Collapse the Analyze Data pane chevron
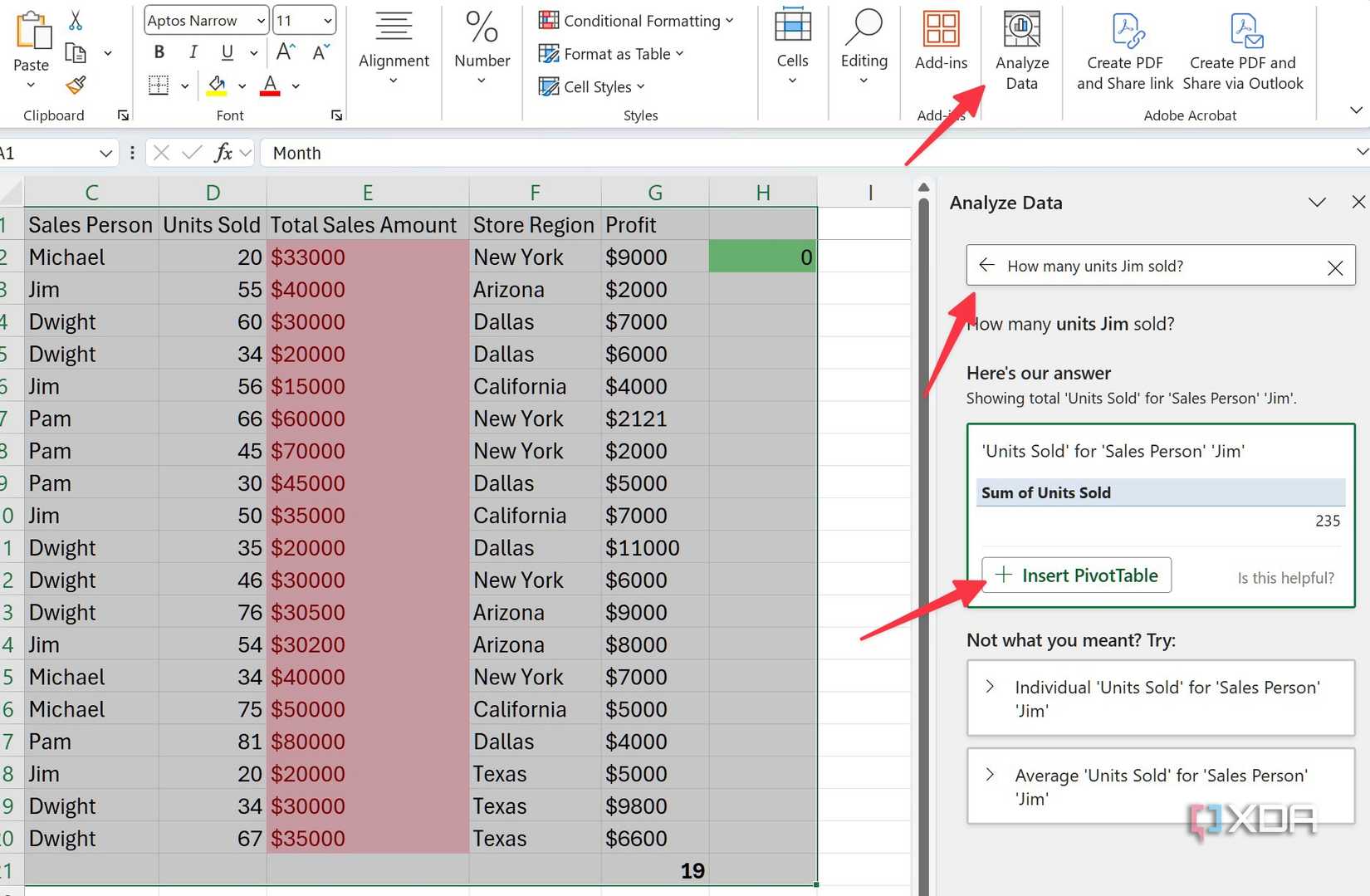Viewport: 1370px width, 896px height. [1317, 202]
